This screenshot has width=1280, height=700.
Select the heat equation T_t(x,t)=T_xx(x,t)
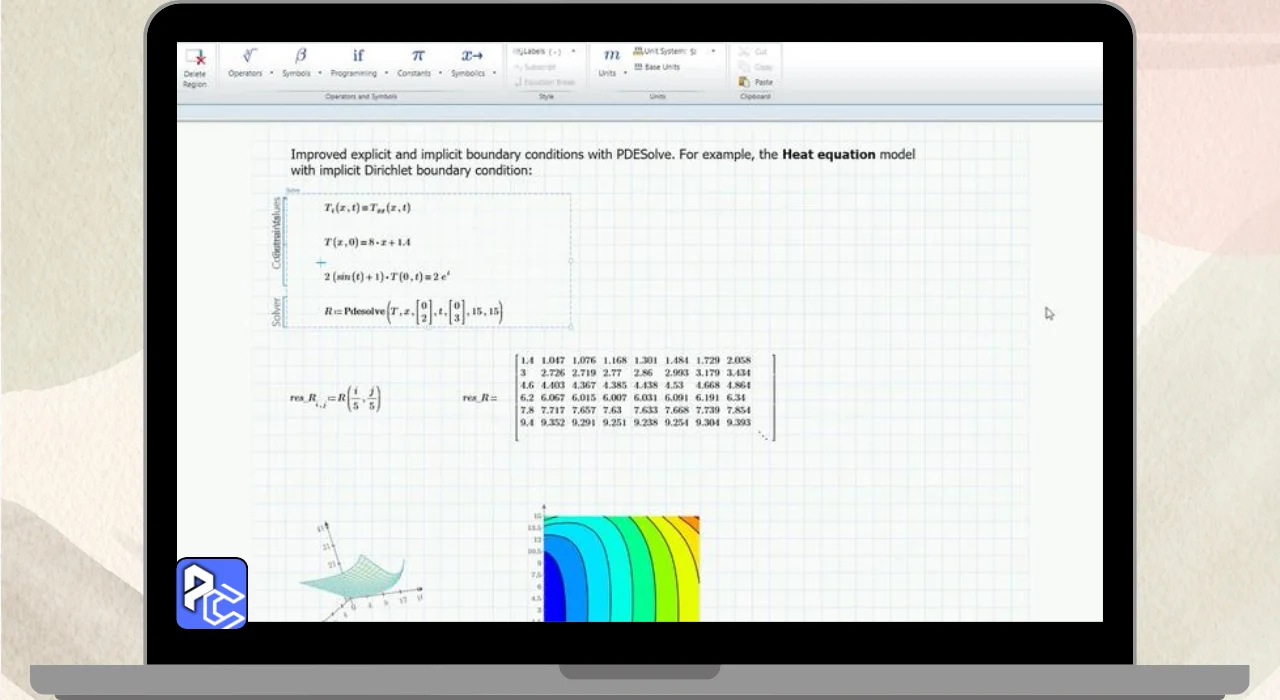[x=367, y=208]
